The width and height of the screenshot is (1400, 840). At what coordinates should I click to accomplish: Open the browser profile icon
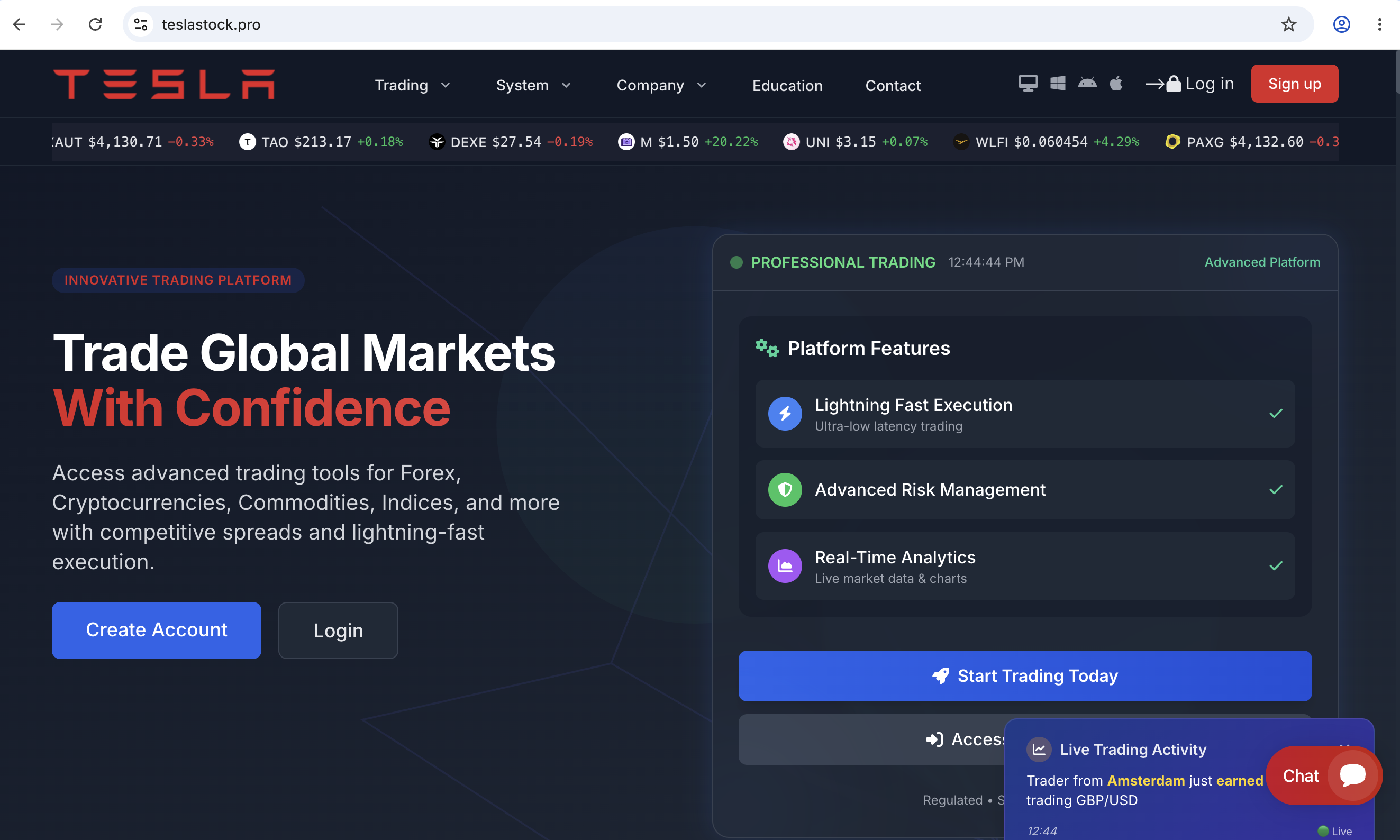coord(1341,24)
